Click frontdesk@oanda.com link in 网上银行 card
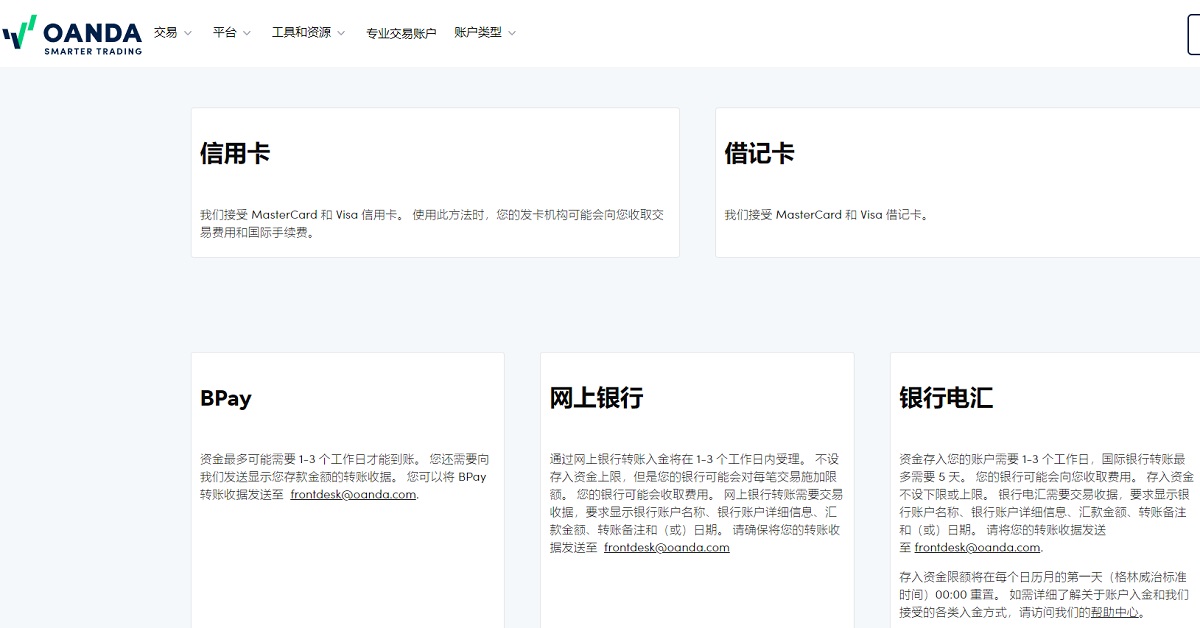Image resolution: width=1200 pixels, height=628 pixels. (x=667, y=547)
